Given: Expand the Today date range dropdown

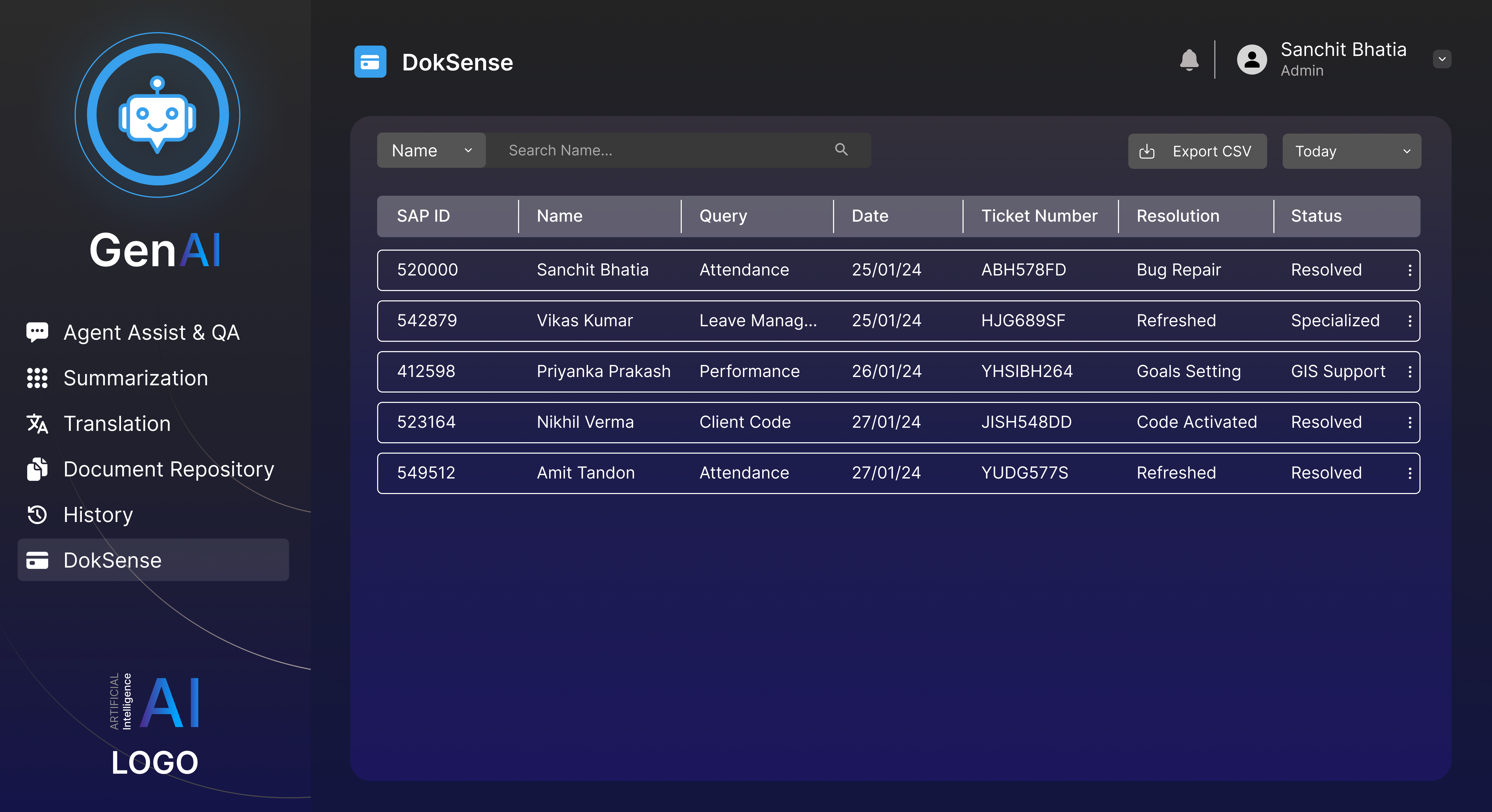Looking at the screenshot, I should 1351,151.
